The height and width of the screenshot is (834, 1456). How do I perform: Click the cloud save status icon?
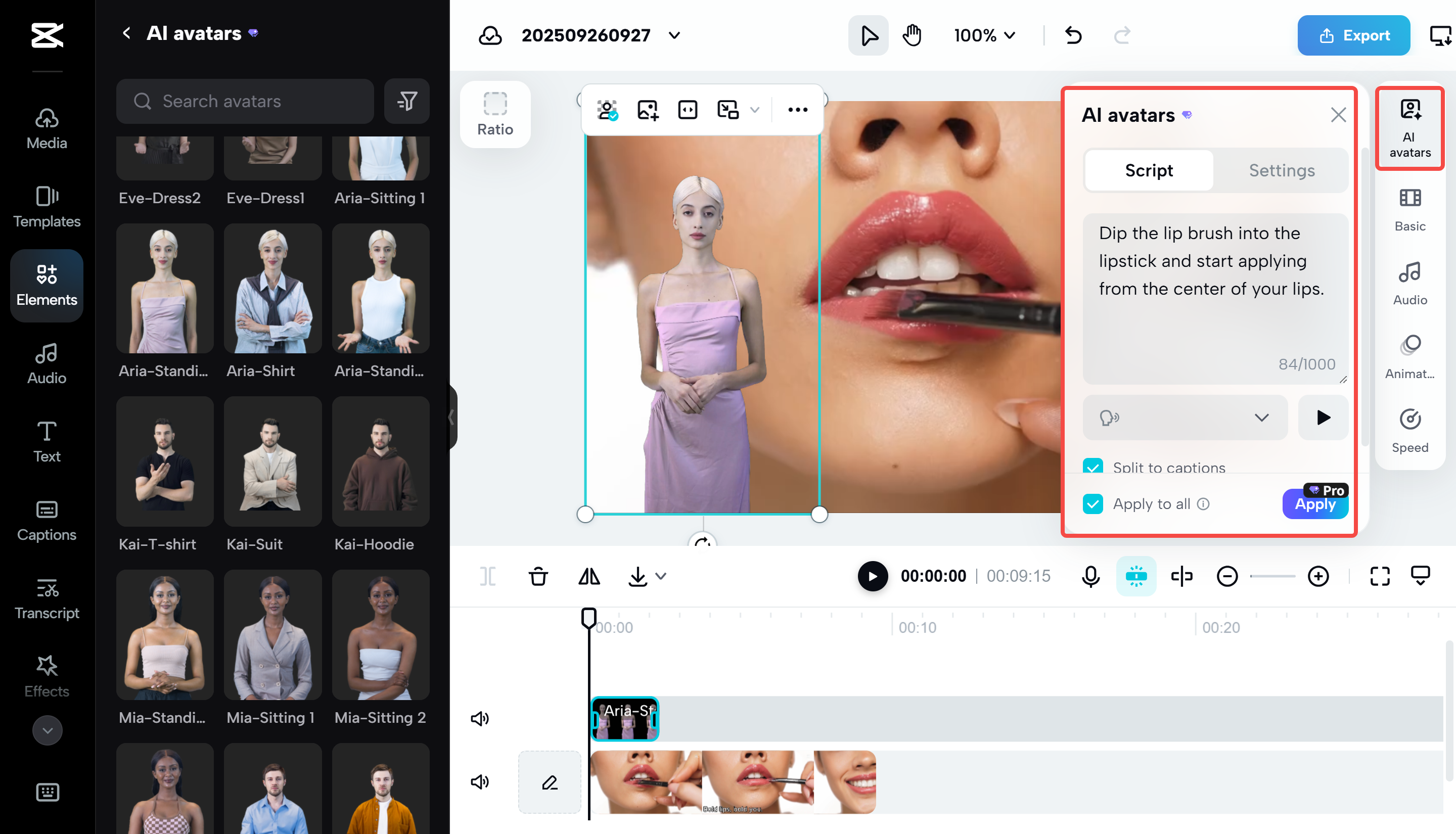coord(490,35)
